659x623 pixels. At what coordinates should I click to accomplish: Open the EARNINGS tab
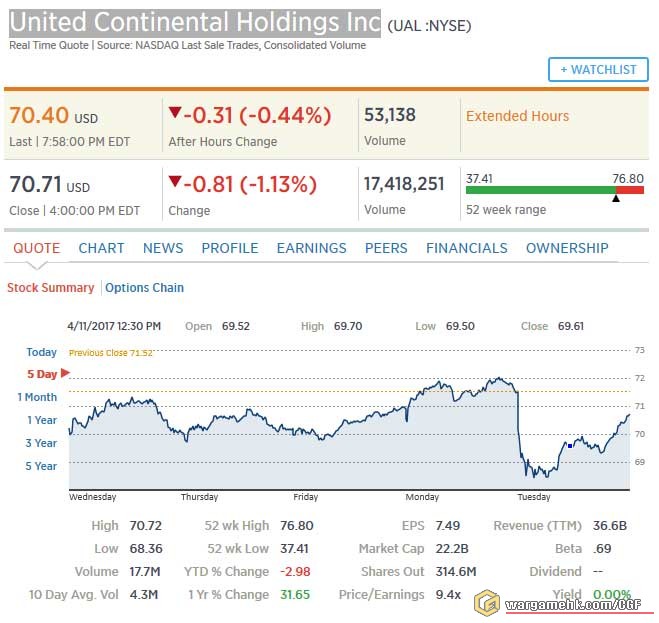(311, 248)
